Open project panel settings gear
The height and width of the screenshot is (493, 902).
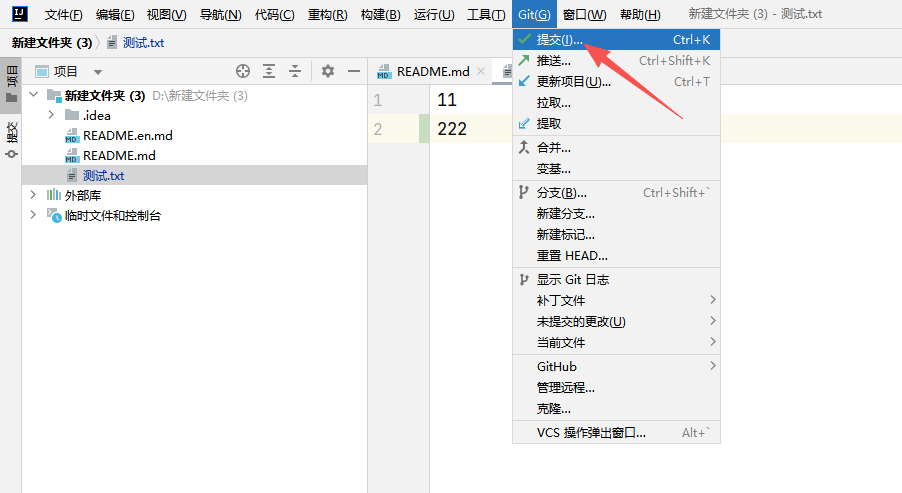pos(328,71)
